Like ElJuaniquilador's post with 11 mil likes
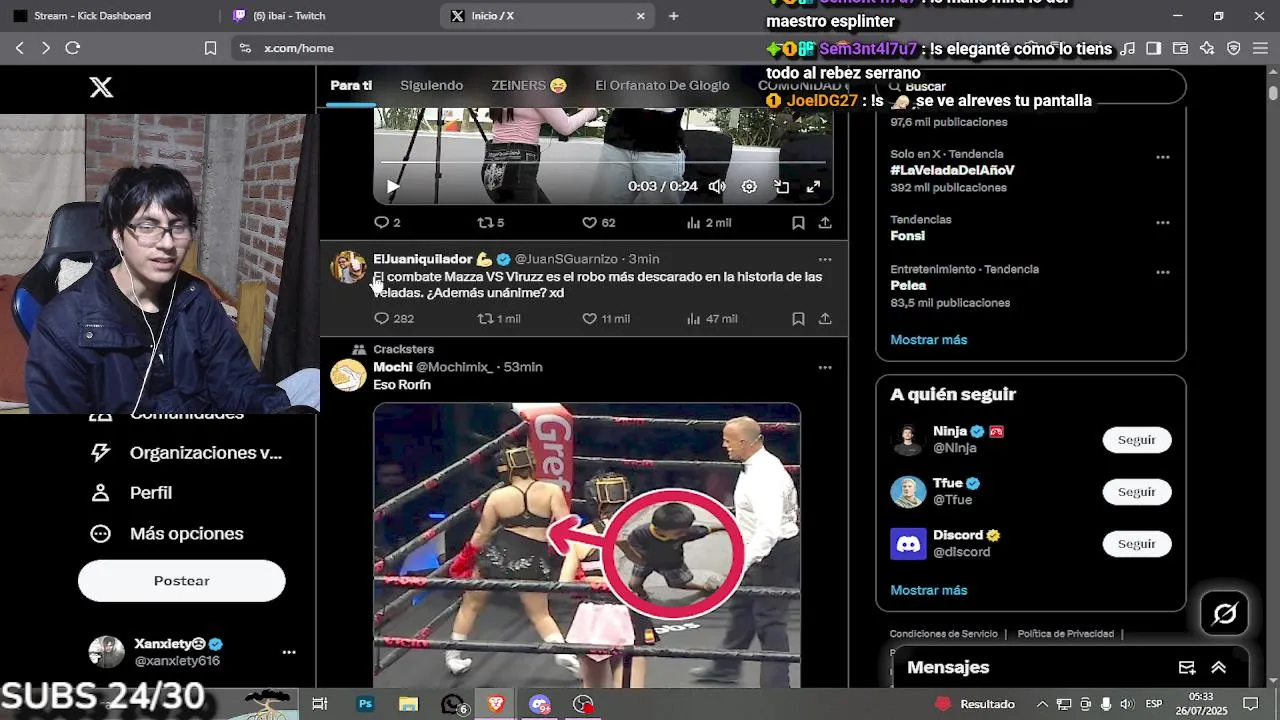Viewport: 1280px width, 720px height. pyautogui.click(x=606, y=318)
